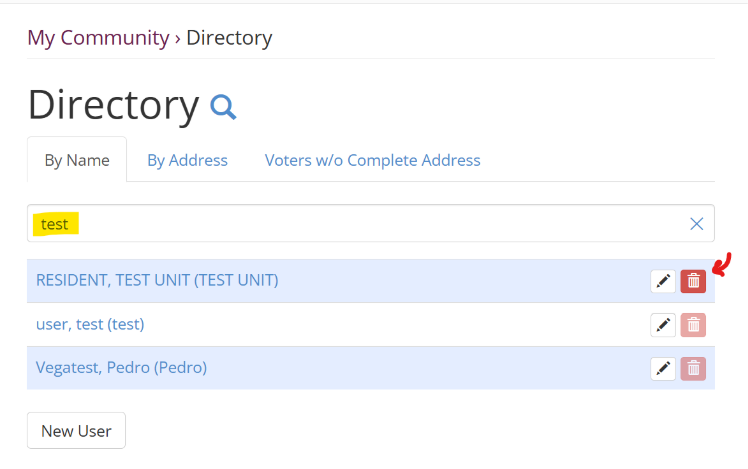This screenshot has height=469, width=748.
Task: Edit the Vegatest, Pedro entry
Action: (x=663, y=369)
